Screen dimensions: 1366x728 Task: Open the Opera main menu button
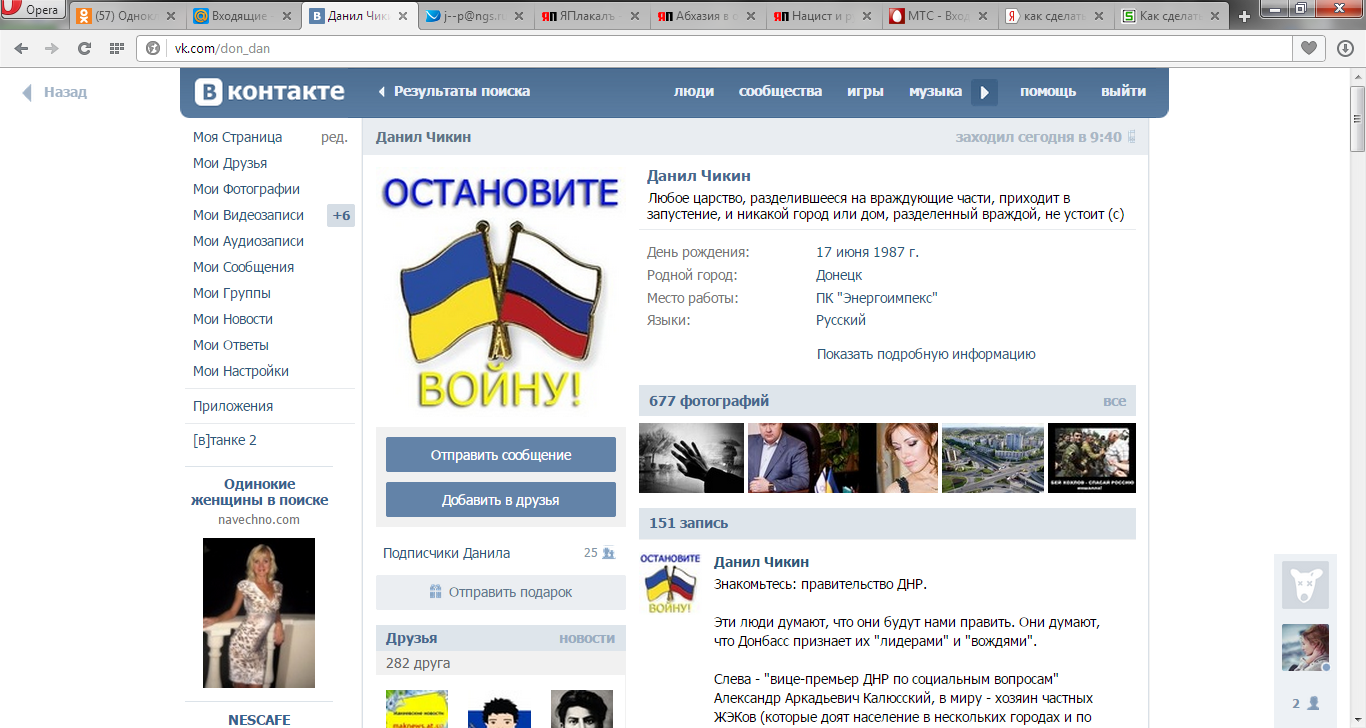pos(34,11)
